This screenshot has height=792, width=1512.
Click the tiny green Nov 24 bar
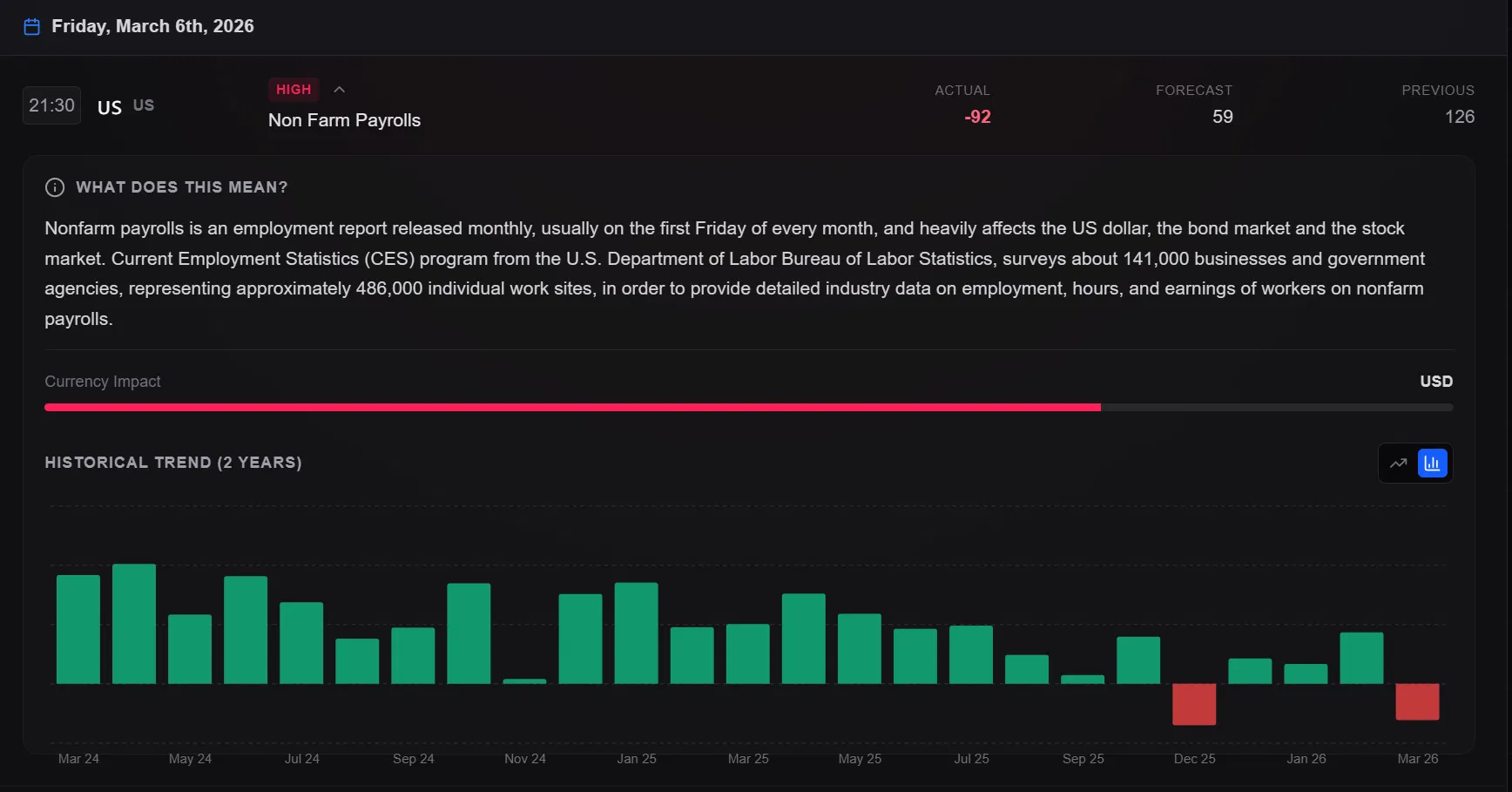tap(524, 681)
